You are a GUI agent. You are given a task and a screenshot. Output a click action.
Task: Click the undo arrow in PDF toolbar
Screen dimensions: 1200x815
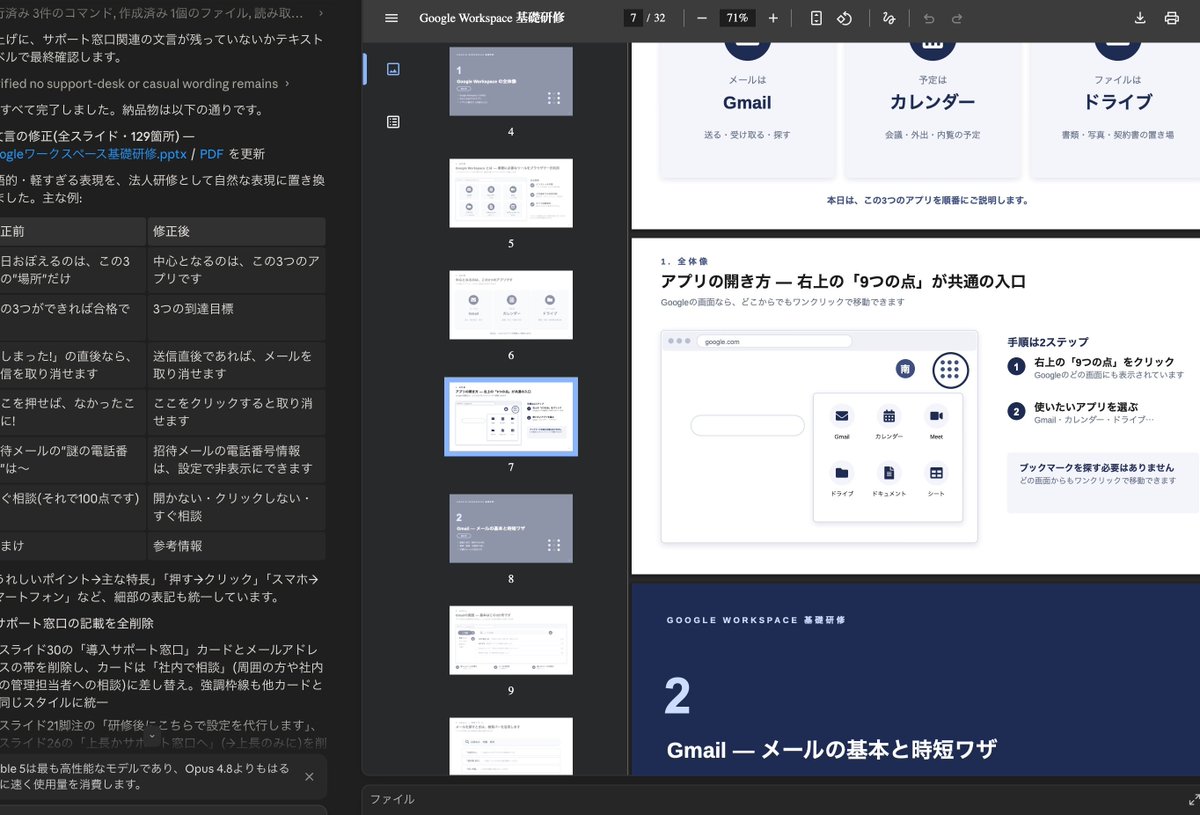[929, 18]
